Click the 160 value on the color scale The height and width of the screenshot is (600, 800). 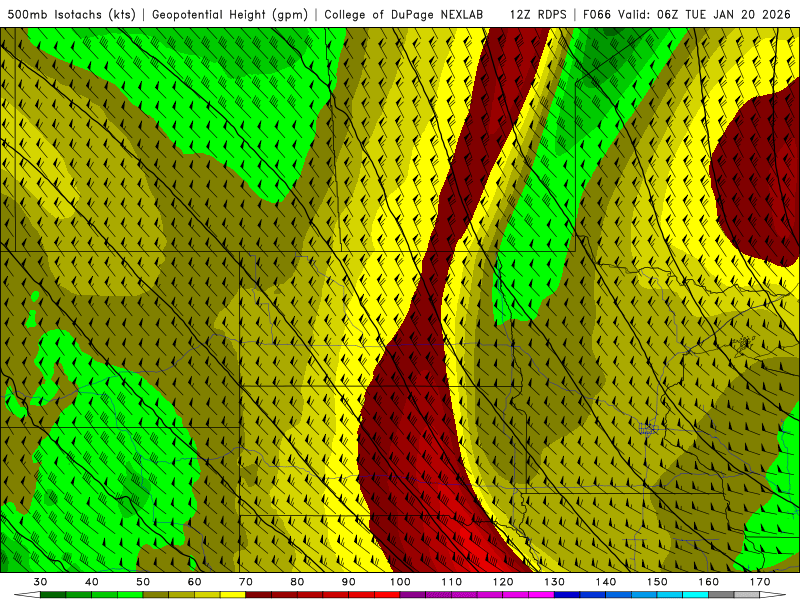click(709, 582)
